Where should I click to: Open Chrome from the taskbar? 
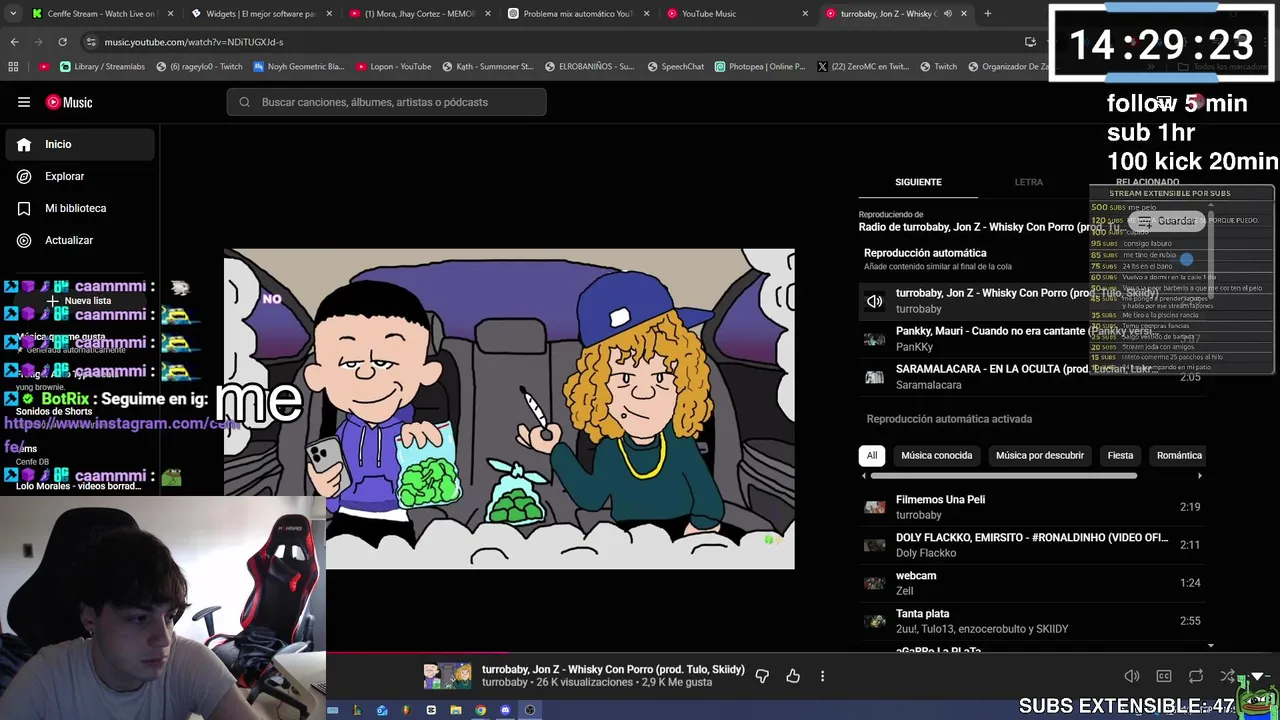[480, 710]
